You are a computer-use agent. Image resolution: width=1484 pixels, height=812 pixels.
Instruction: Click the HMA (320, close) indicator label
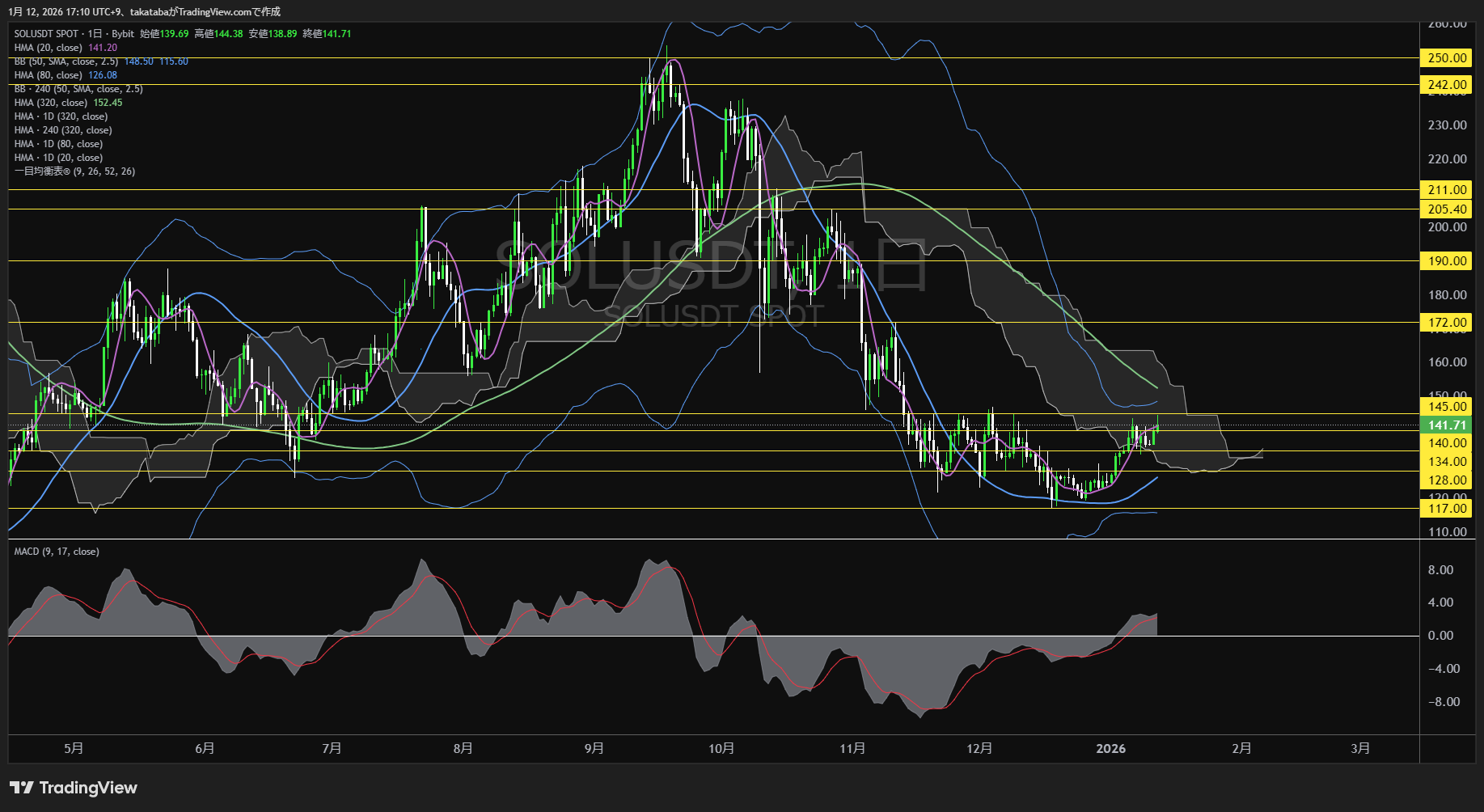click(x=50, y=103)
